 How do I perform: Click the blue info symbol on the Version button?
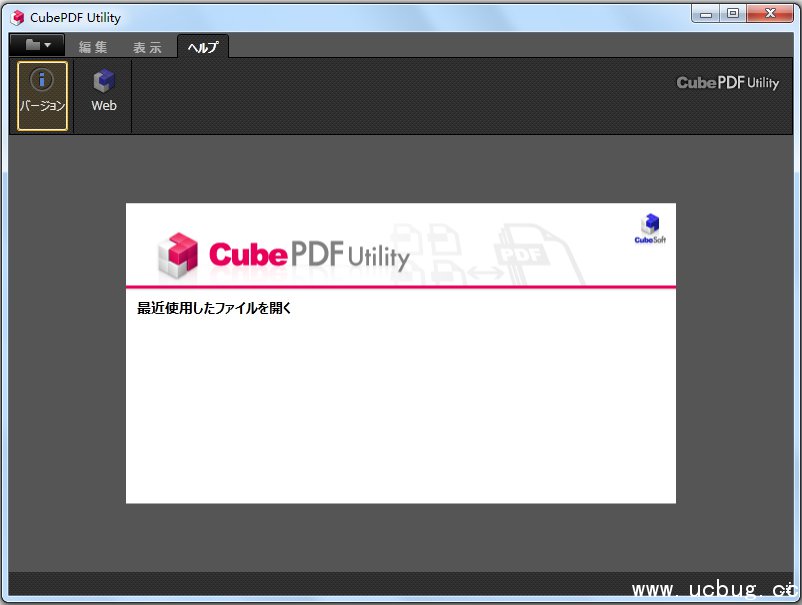tap(41, 81)
